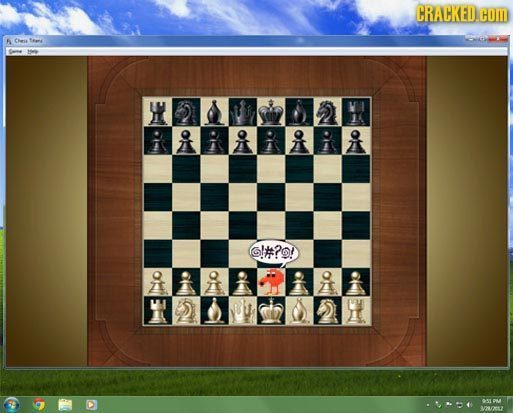The height and width of the screenshot is (413, 513).
Task: Select the black knight on g8
Action: tap(328, 113)
